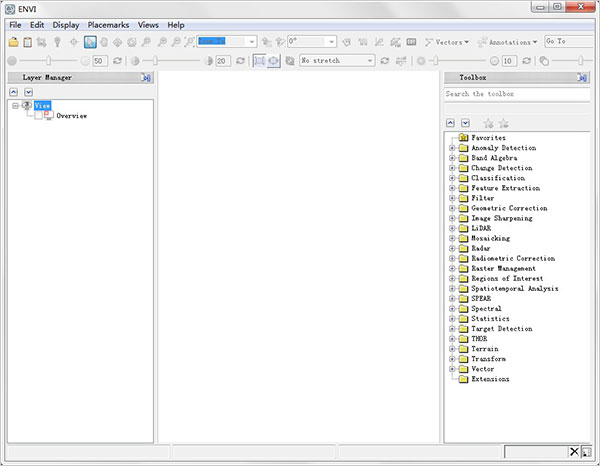600x466 pixels.
Task: Select the Crosshairs tool in toolbar
Action: (x=73, y=42)
